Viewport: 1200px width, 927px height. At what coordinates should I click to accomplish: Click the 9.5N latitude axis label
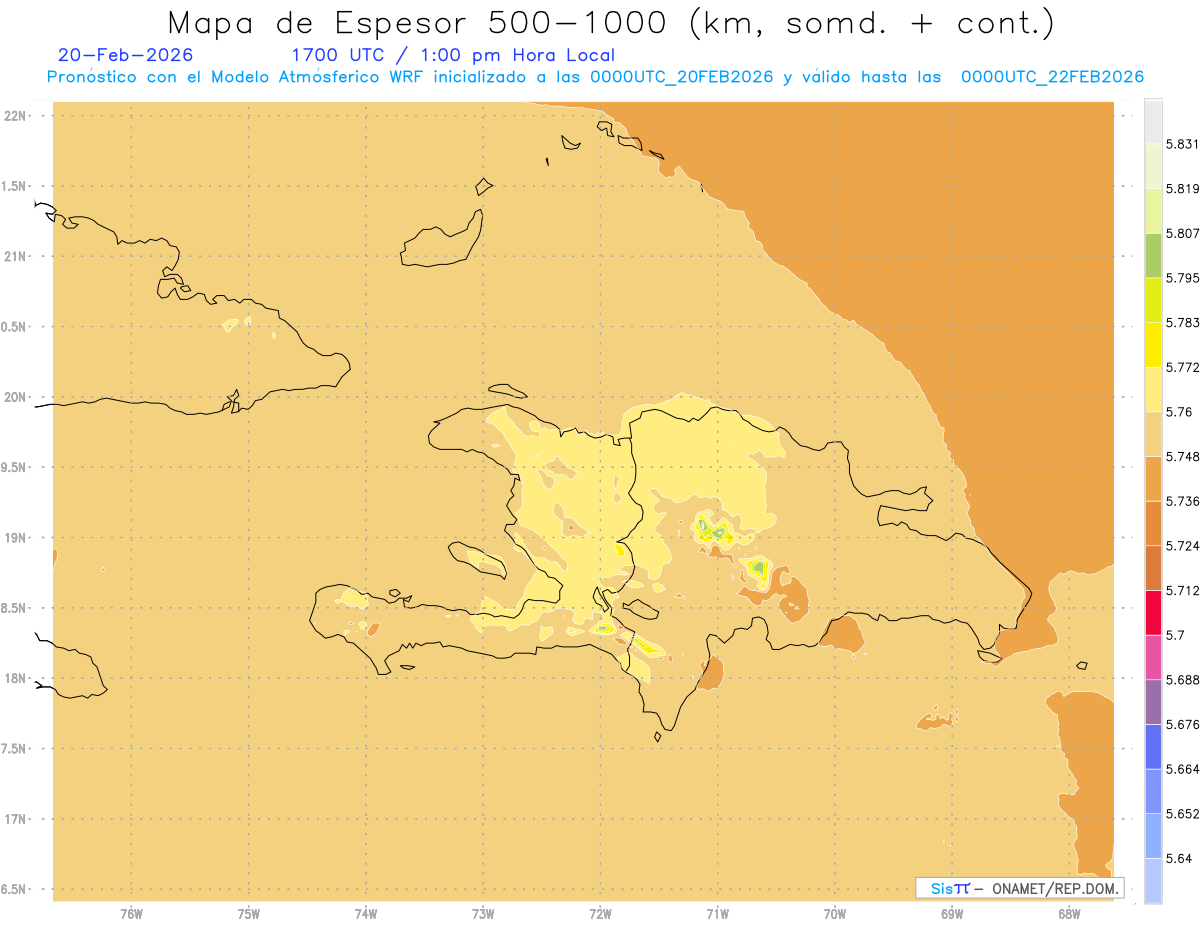14,467
